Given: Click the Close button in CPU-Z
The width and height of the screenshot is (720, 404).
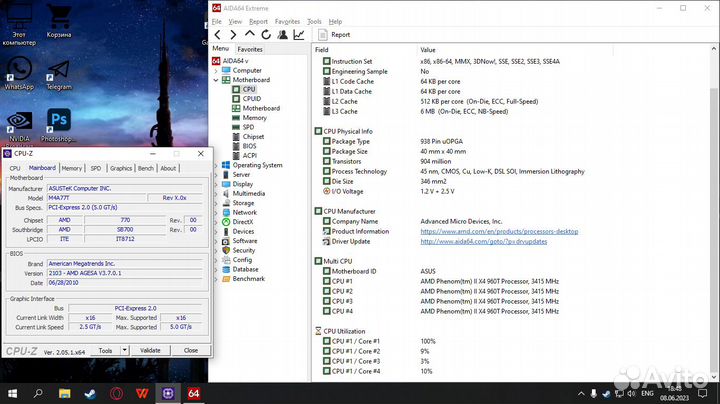Looking at the screenshot, I should point(191,351).
